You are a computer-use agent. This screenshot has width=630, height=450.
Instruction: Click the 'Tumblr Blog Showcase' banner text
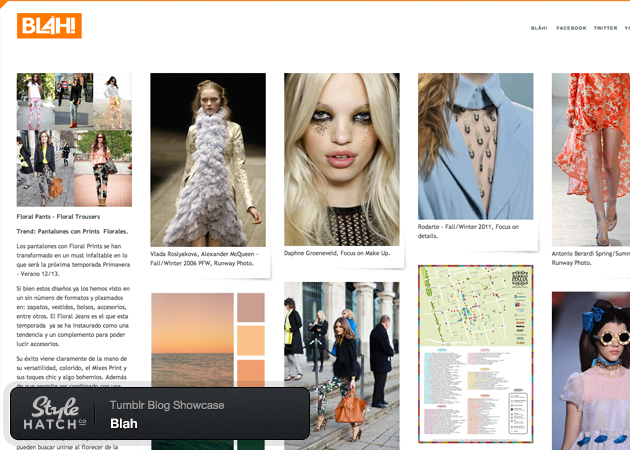pos(167,405)
